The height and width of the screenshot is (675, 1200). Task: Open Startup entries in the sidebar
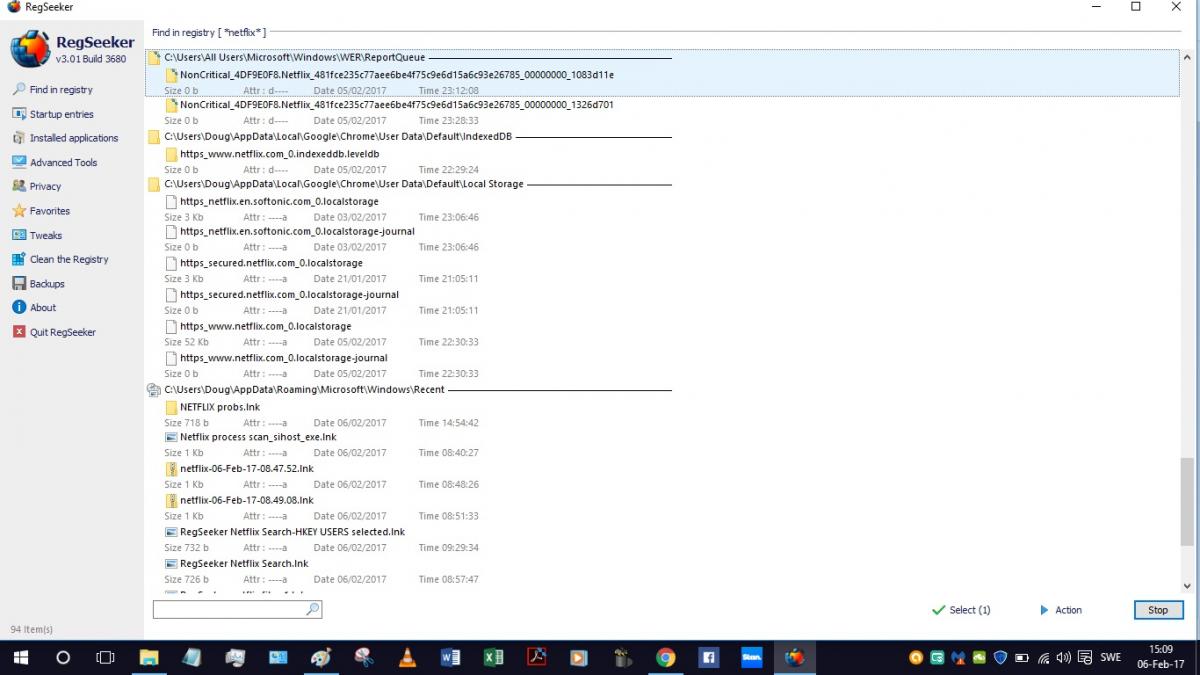tap(61, 114)
